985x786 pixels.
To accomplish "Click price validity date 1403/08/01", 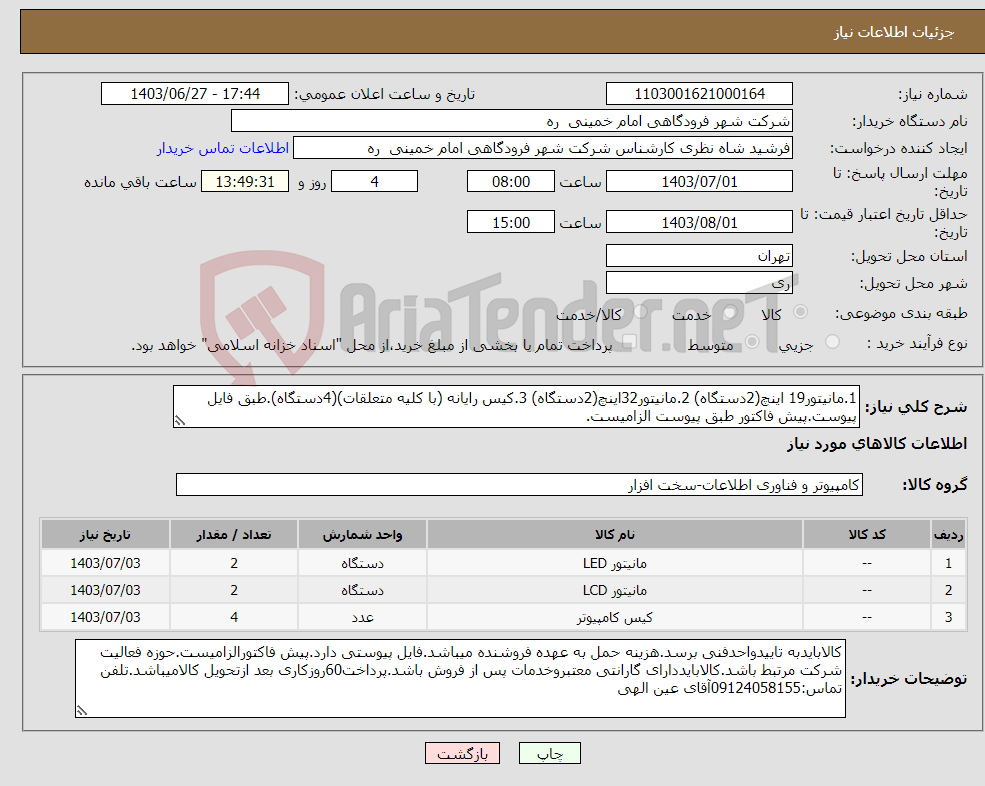I will click(699, 222).
